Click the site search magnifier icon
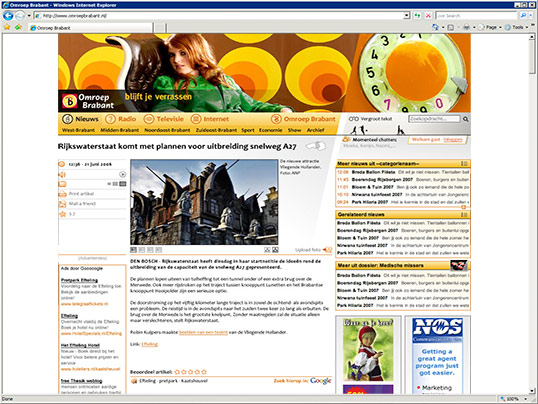This screenshot has height=404, width=538. click(466, 119)
